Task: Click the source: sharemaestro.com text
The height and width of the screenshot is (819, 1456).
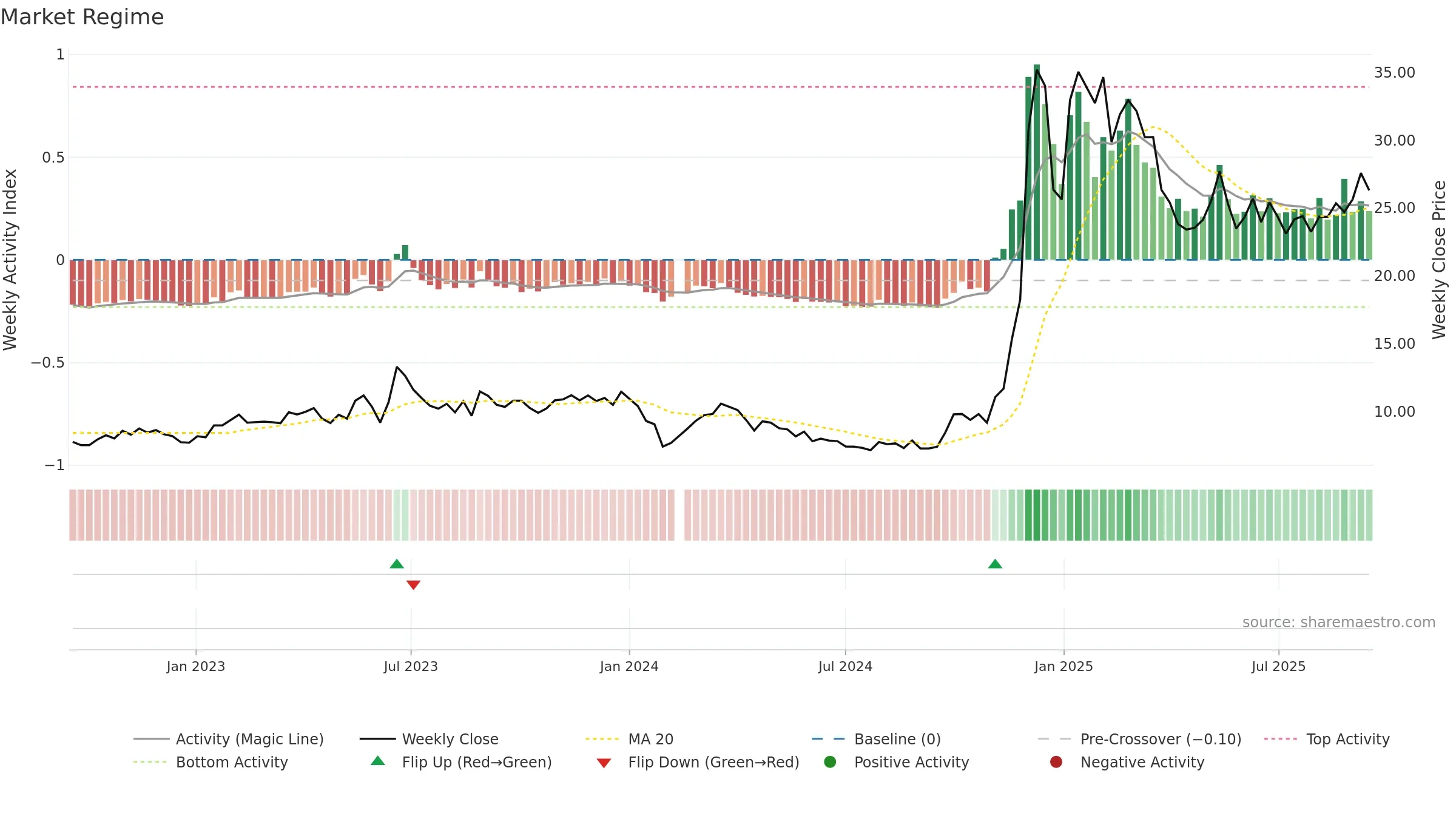Action: 1339,622
